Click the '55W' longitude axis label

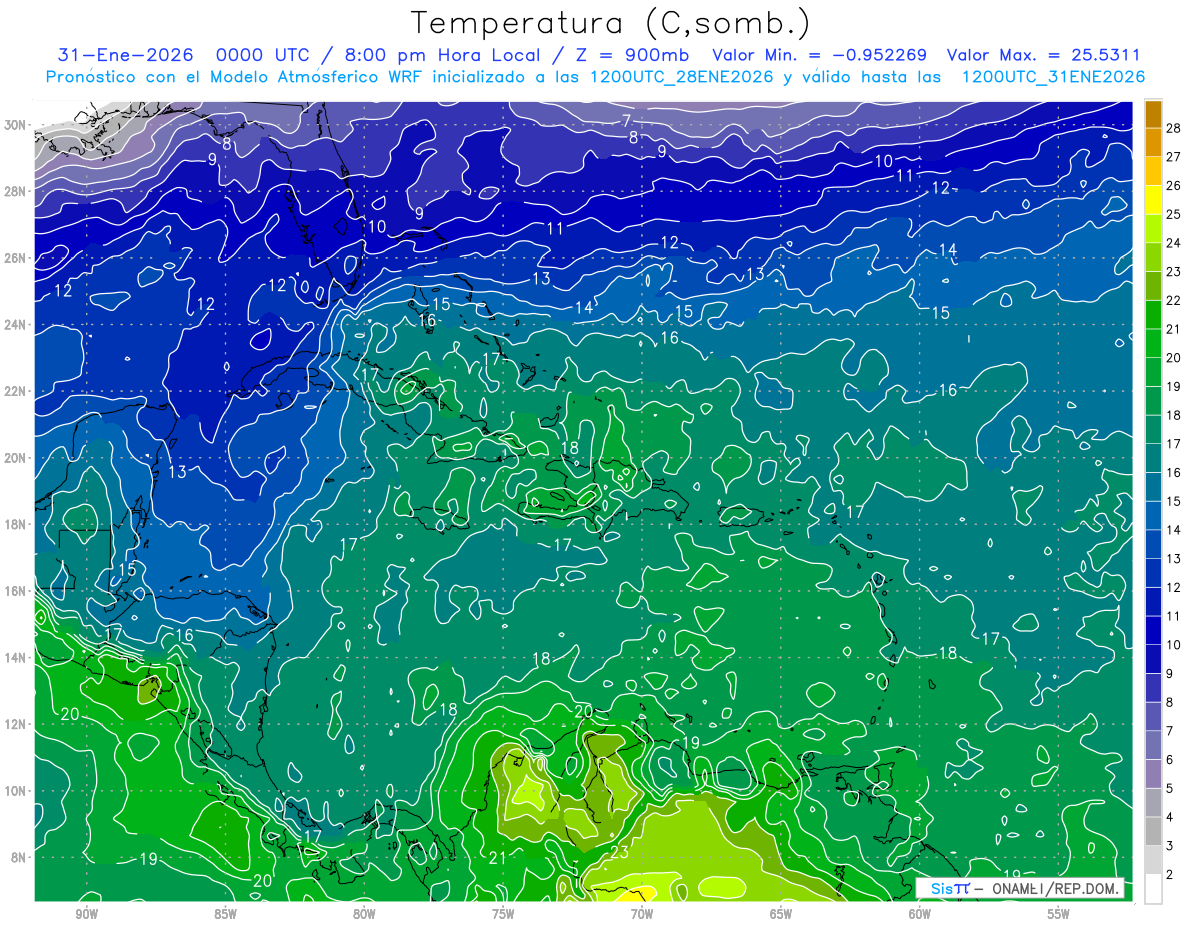(1059, 914)
